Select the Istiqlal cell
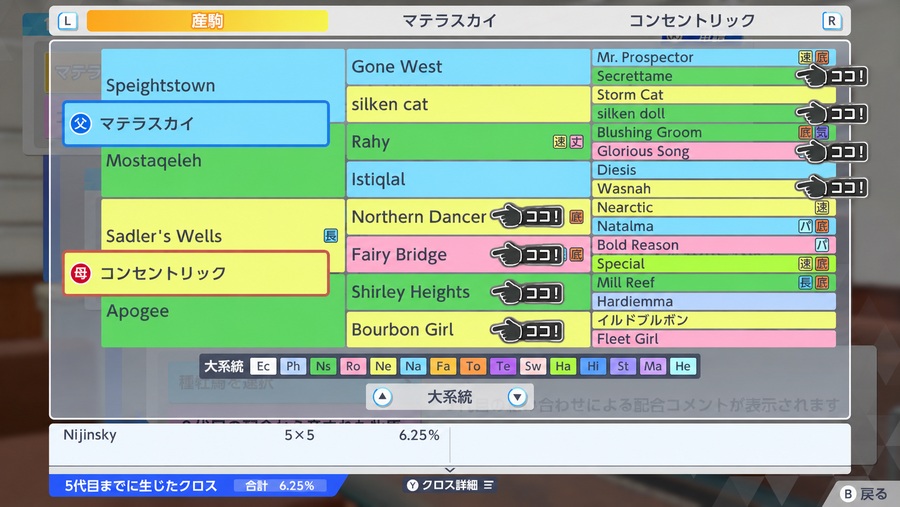This screenshot has width=900, height=507. (x=468, y=179)
